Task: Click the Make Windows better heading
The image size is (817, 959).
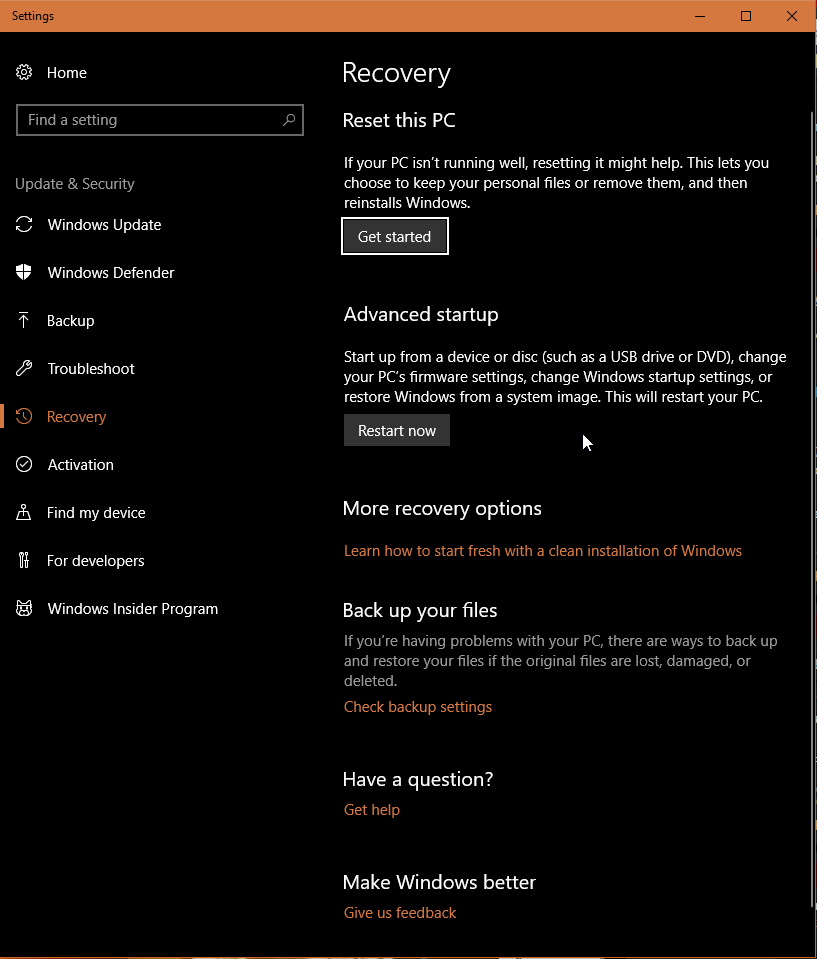Action: (x=439, y=881)
